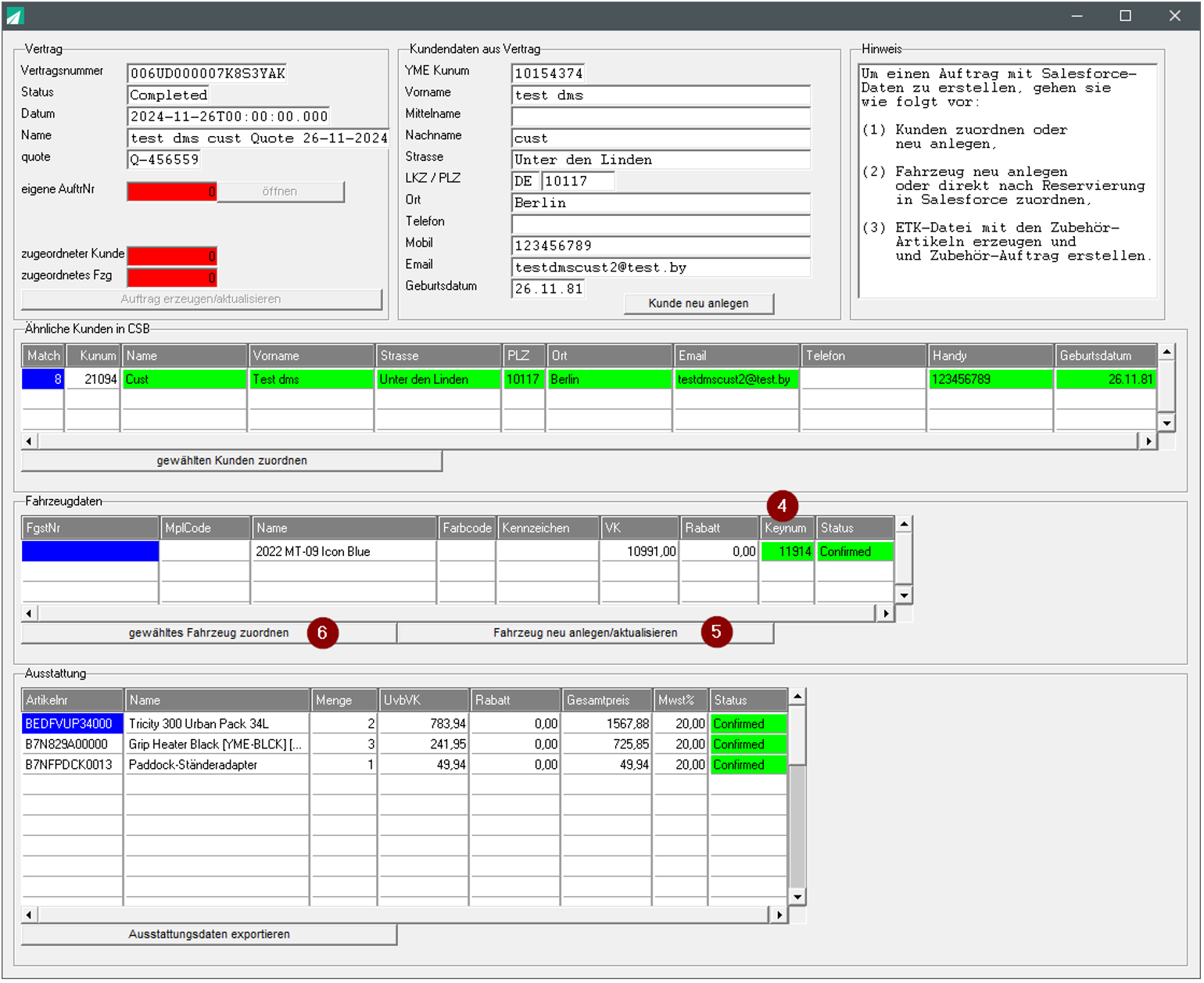This screenshot has width=1204, height=983.
Task: Click the 'Gesamtpreis' column header
Action: pyautogui.click(x=607, y=700)
